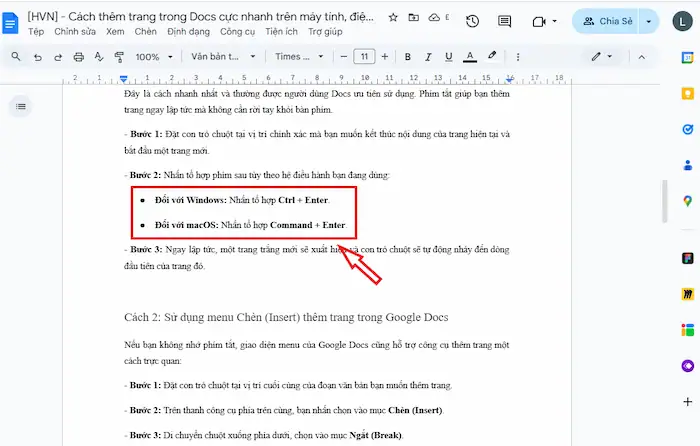Viewport: 700px width, 446px height.
Task: Toggle bold formatting
Action: click(410, 57)
